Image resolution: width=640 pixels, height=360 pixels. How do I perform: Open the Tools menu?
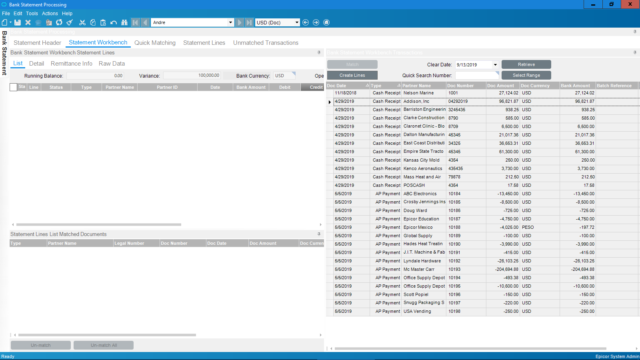pyautogui.click(x=32, y=13)
